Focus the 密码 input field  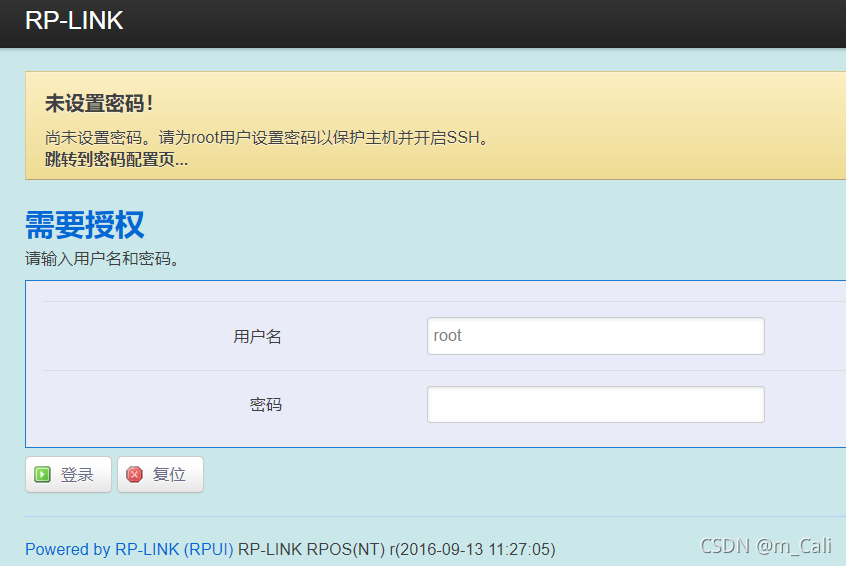pyautogui.click(x=596, y=404)
